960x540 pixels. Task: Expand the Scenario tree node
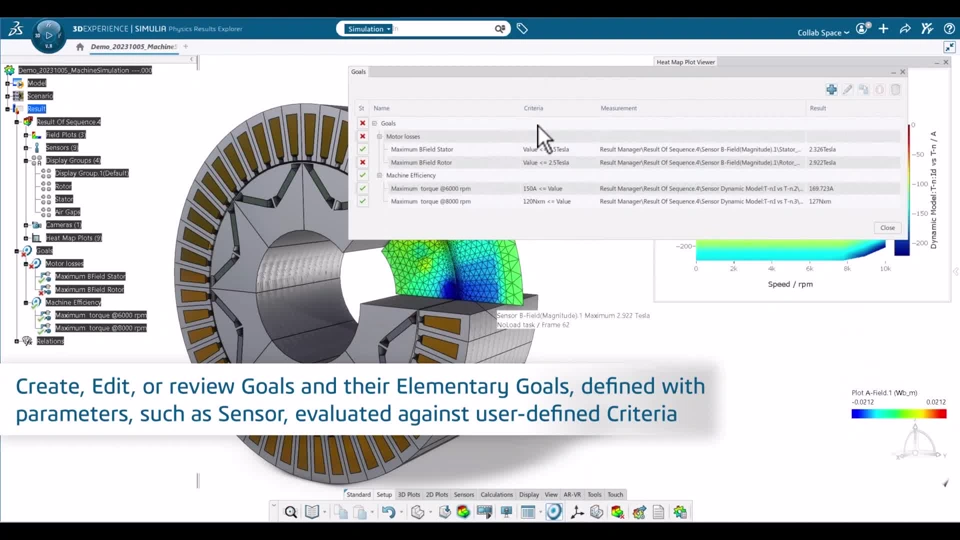[x=7, y=96]
